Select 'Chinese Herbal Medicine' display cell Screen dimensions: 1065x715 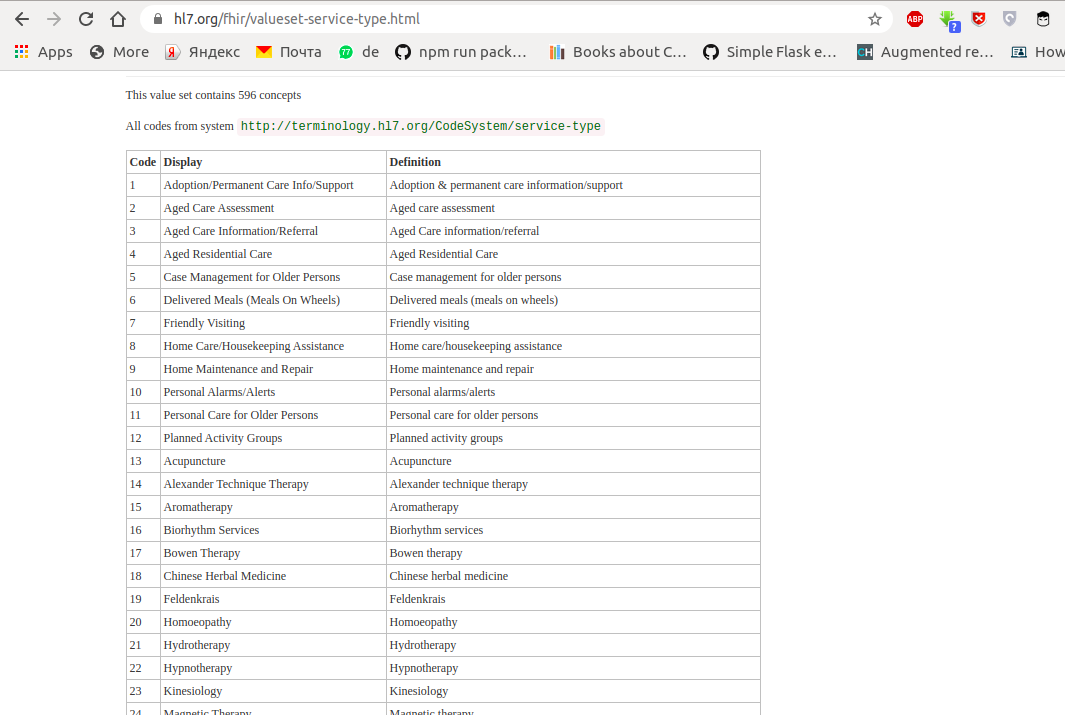[x=273, y=576]
